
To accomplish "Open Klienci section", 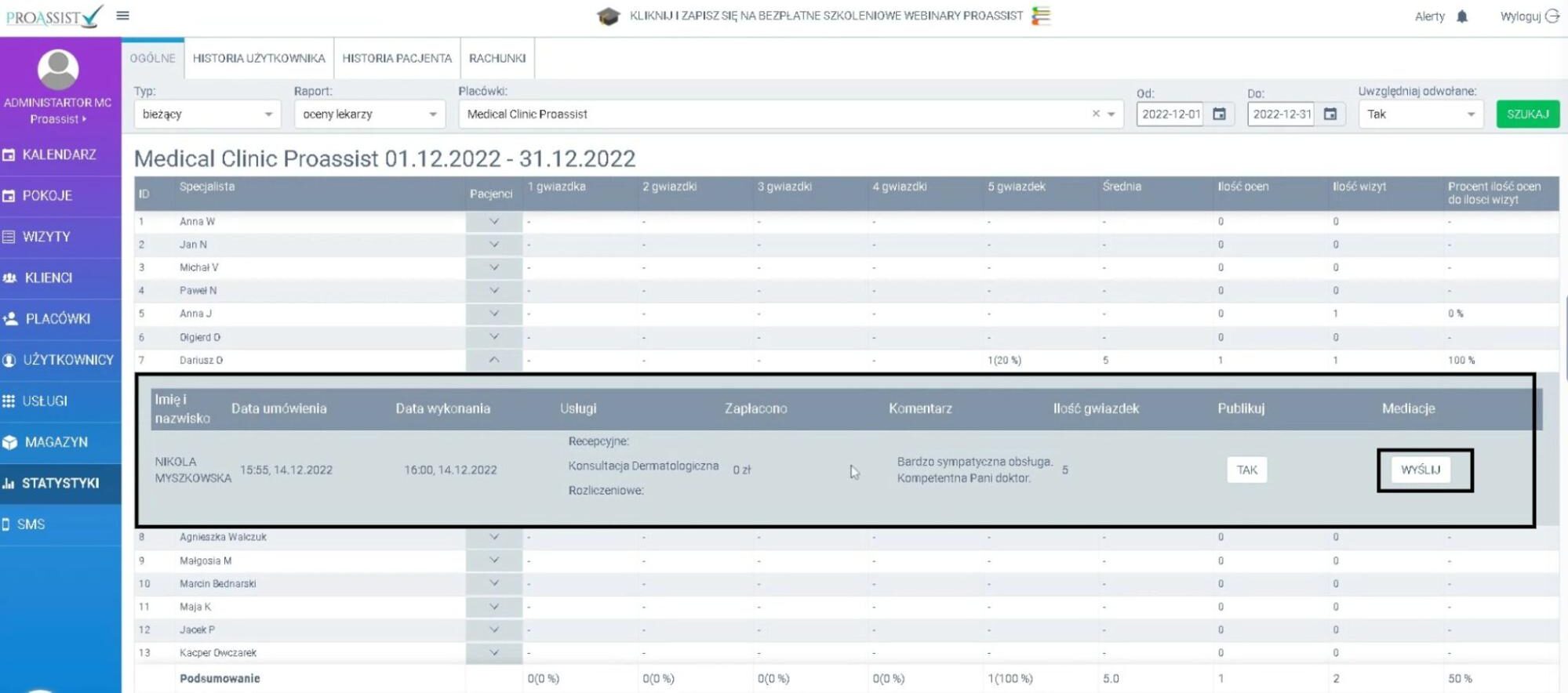I will [x=60, y=278].
